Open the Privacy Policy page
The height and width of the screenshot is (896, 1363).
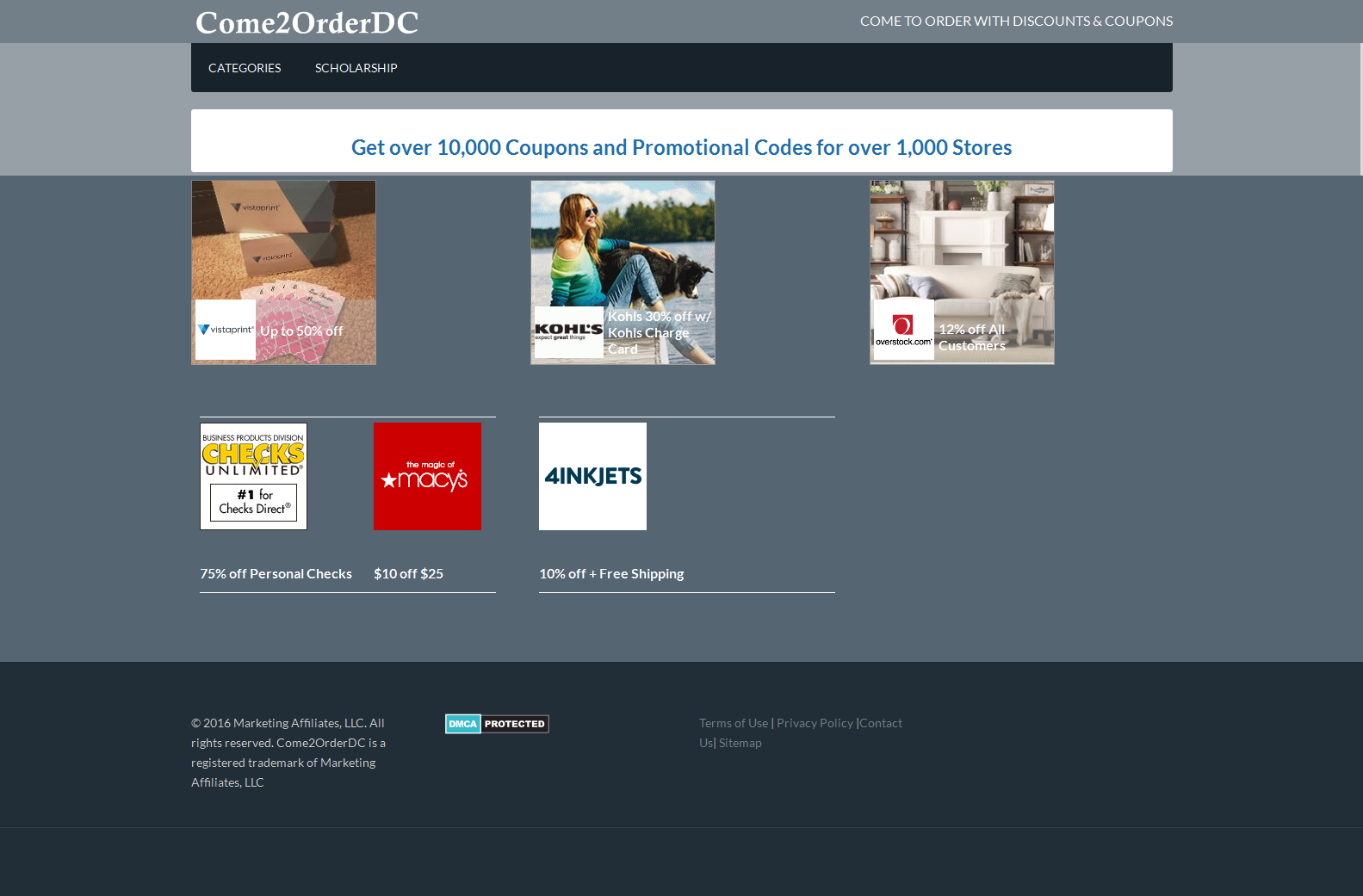[815, 723]
